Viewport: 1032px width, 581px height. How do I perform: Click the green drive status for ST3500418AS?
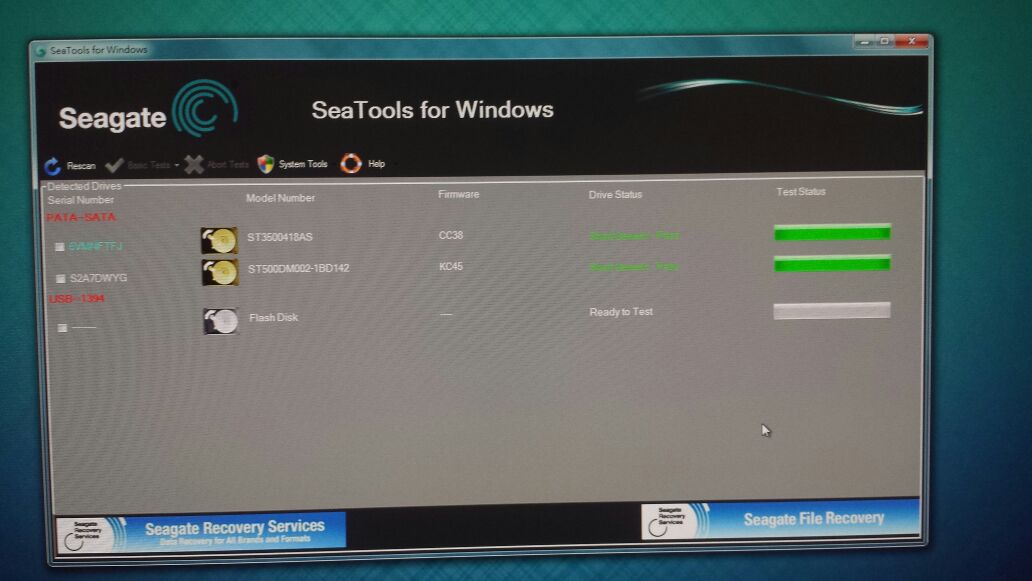point(634,236)
